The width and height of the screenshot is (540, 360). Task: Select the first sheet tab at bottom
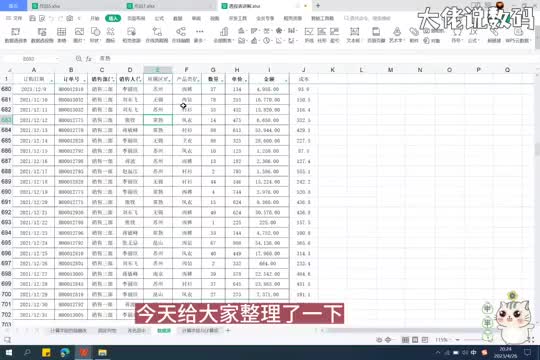[x=68, y=330]
